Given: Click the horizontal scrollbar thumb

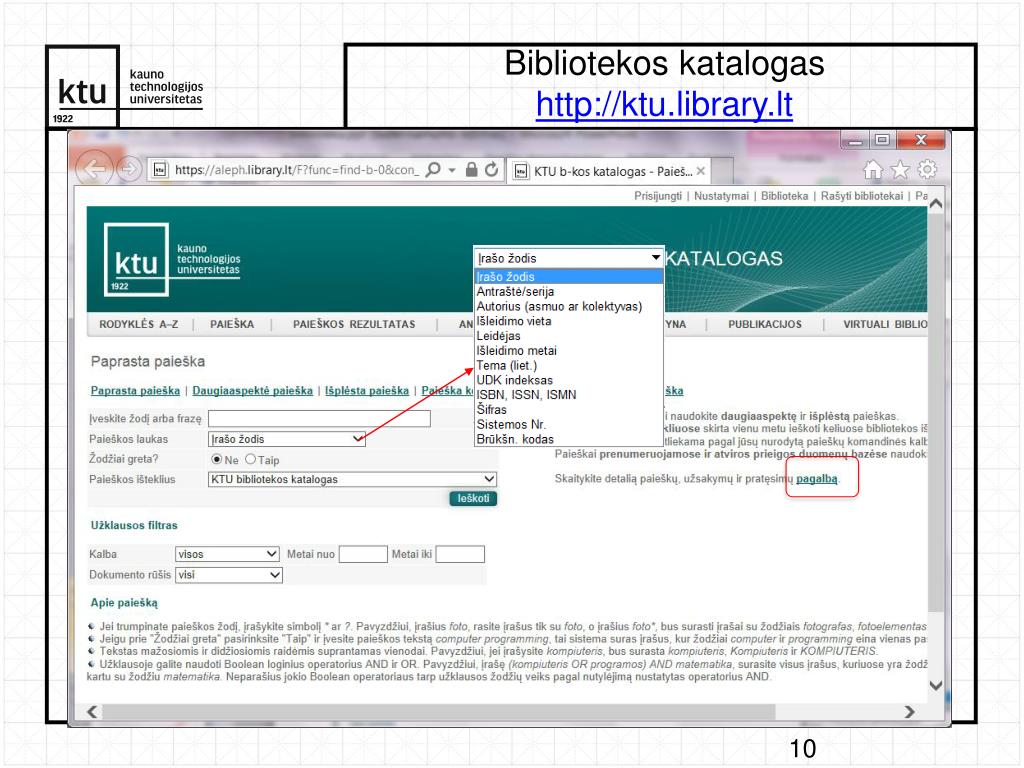Looking at the screenshot, I should coord(439,712).
